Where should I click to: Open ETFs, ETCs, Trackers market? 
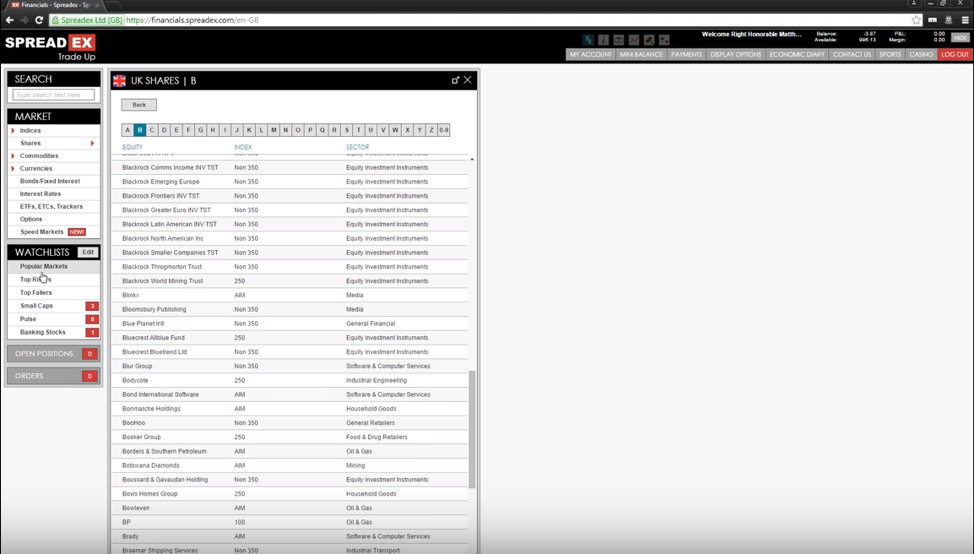point(53,206)
